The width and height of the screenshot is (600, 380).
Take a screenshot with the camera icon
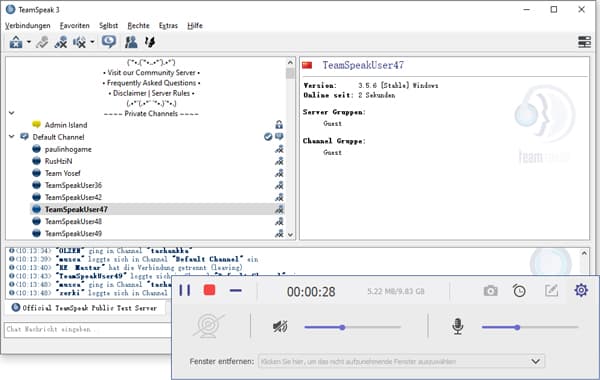(490, 291)
